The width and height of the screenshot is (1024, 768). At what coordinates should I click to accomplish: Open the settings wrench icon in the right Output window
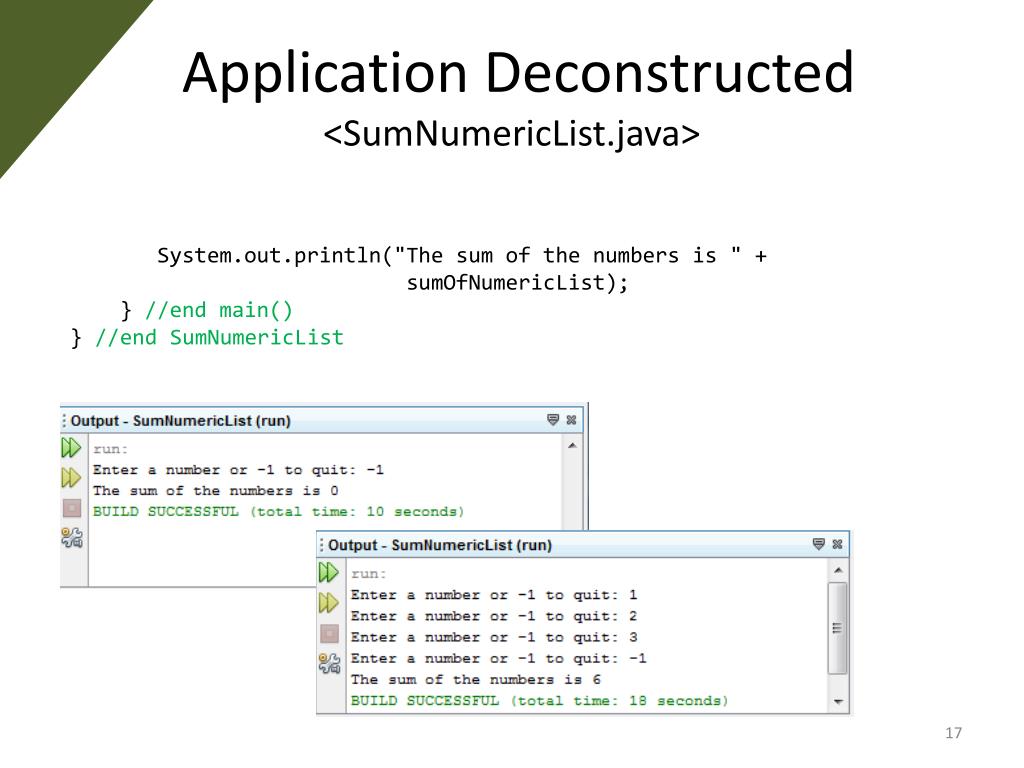point(329,663)
